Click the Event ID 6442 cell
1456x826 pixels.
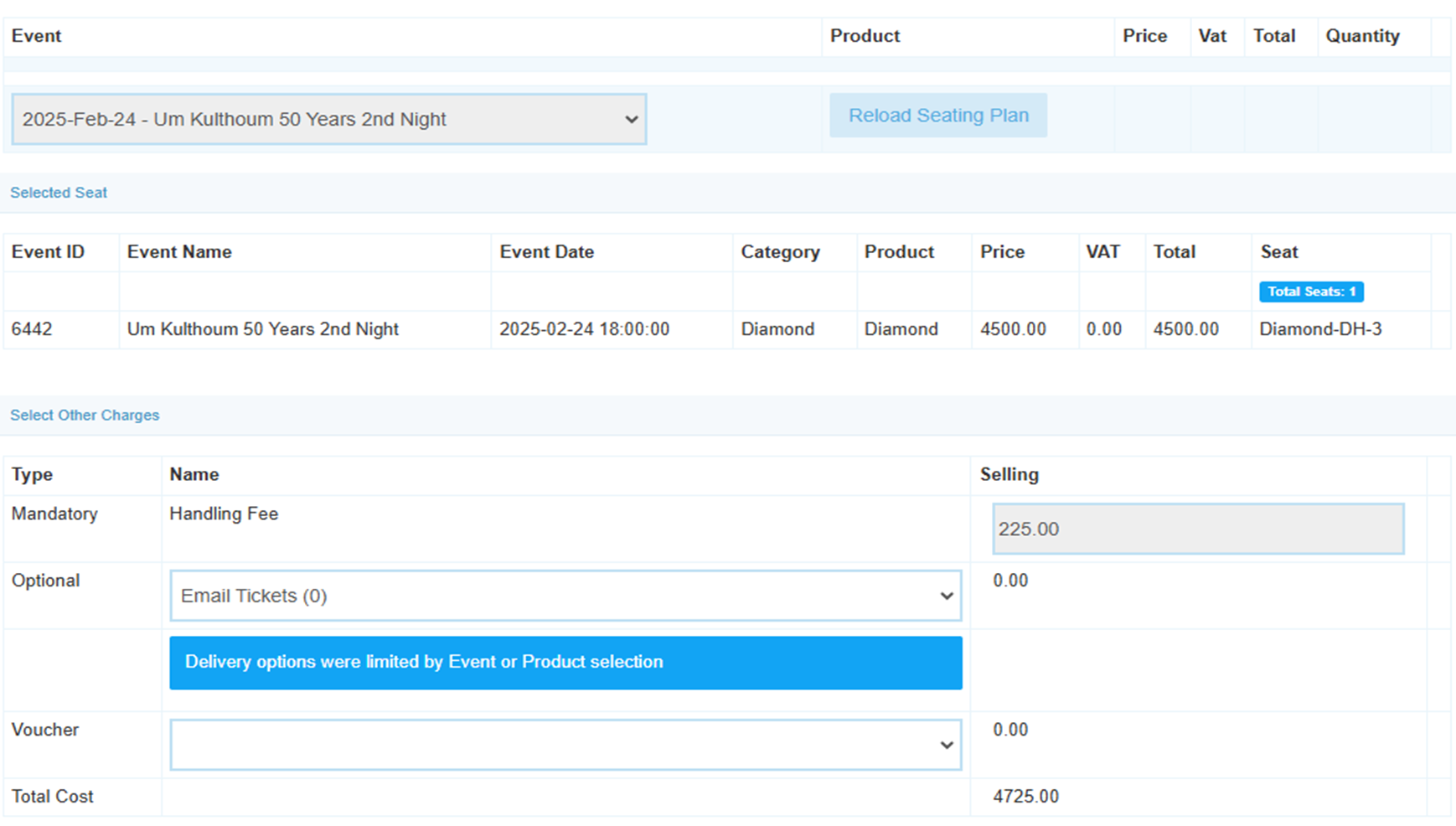[x=32, y=329]
